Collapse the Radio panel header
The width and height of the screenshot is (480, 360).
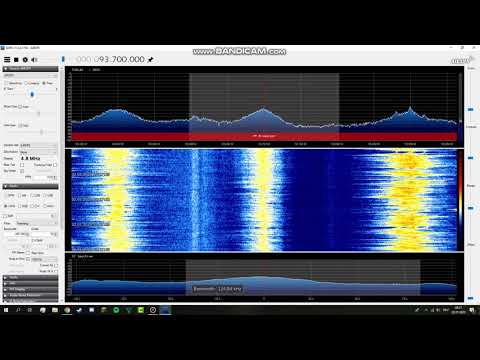(x=30, y=186)
